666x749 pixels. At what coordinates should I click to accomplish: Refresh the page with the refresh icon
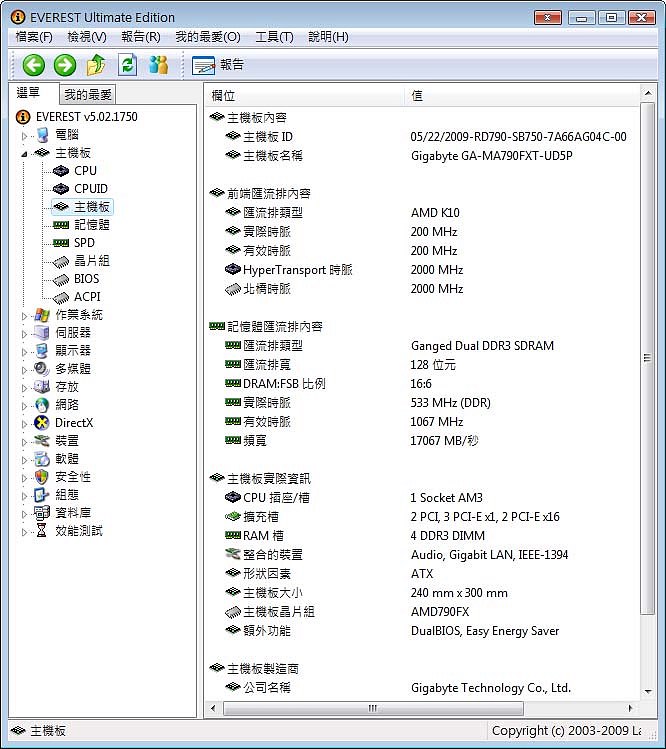128,65
